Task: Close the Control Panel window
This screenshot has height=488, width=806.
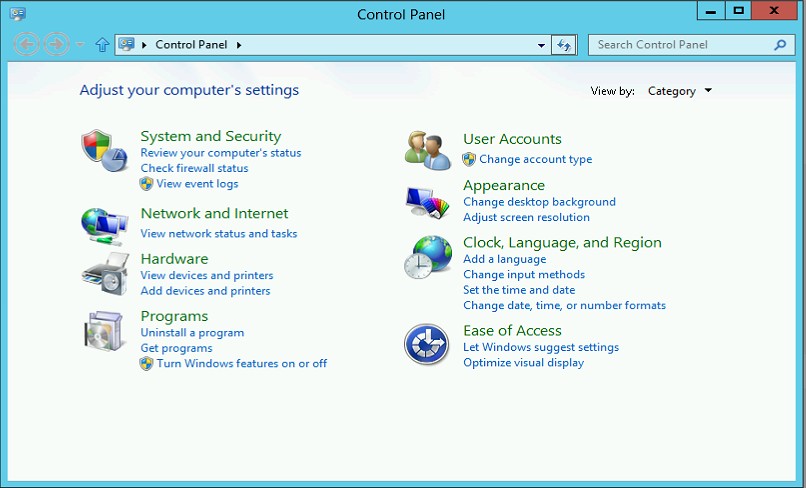Action: pos(774,10)
